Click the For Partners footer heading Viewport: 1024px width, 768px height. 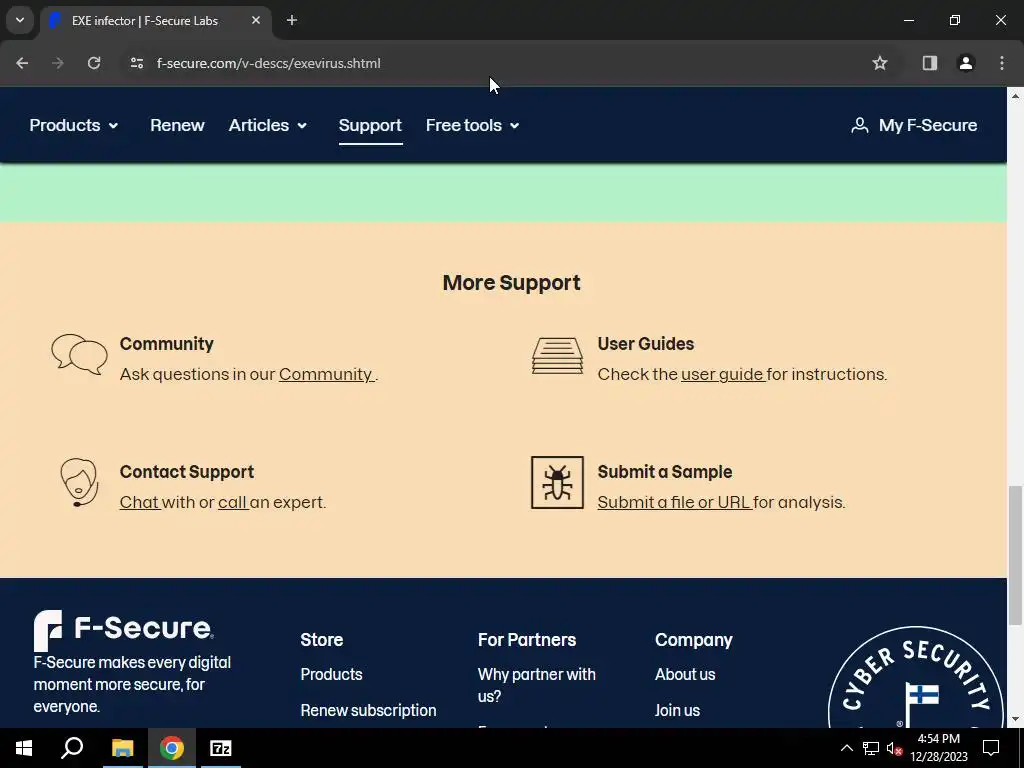(527, 640)
